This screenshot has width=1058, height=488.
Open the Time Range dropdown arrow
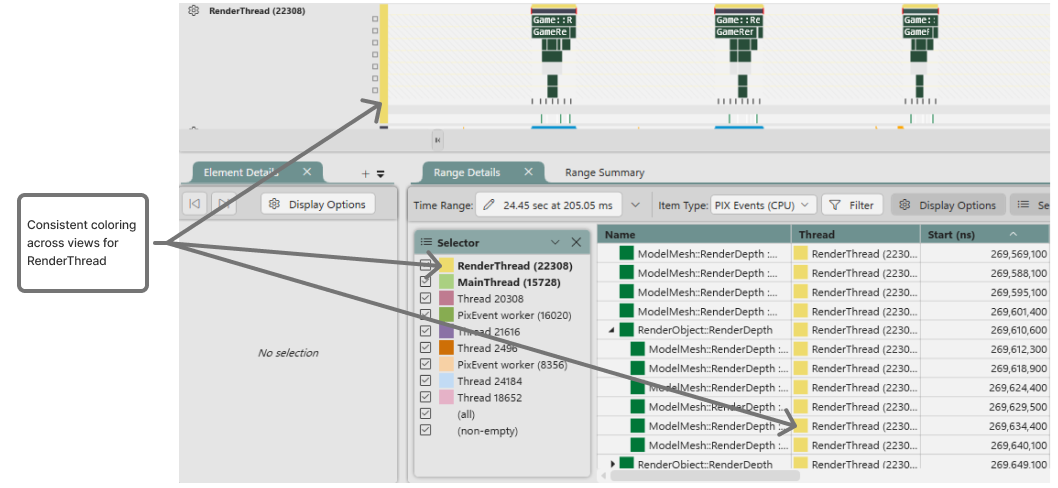pos(635,205)
